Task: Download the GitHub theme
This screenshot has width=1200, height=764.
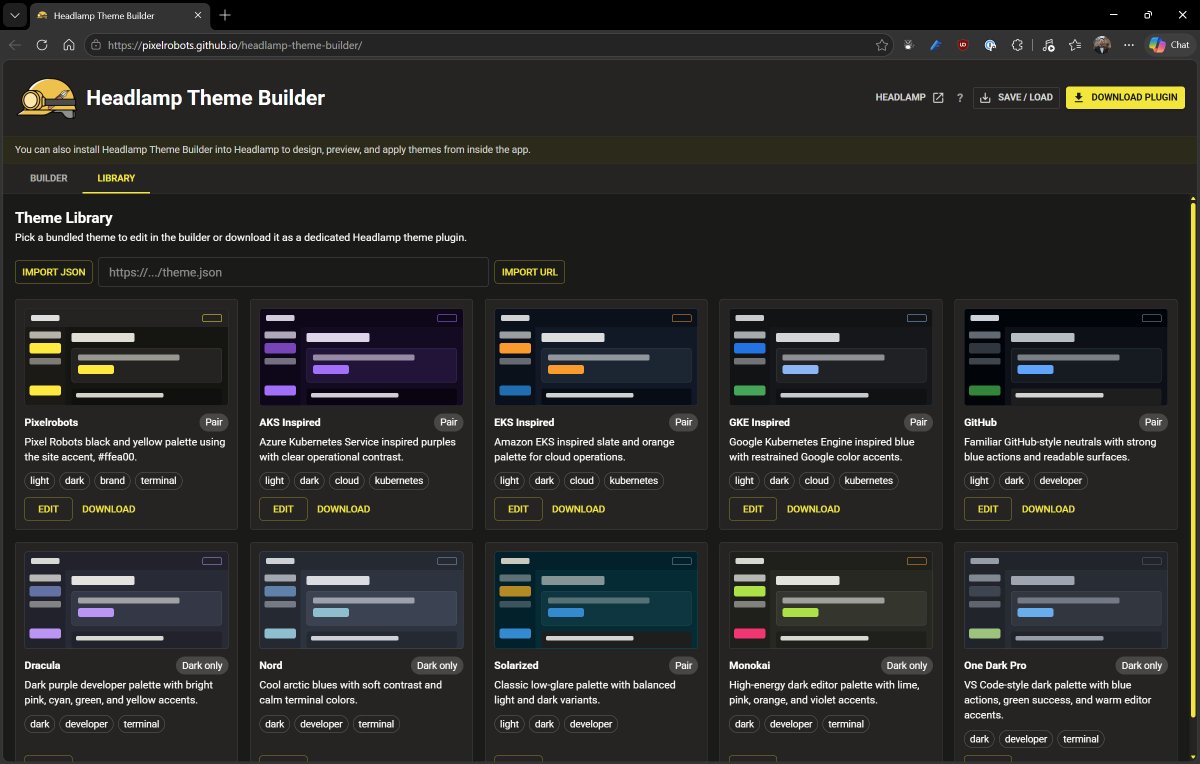Action: pos(1048,509)
